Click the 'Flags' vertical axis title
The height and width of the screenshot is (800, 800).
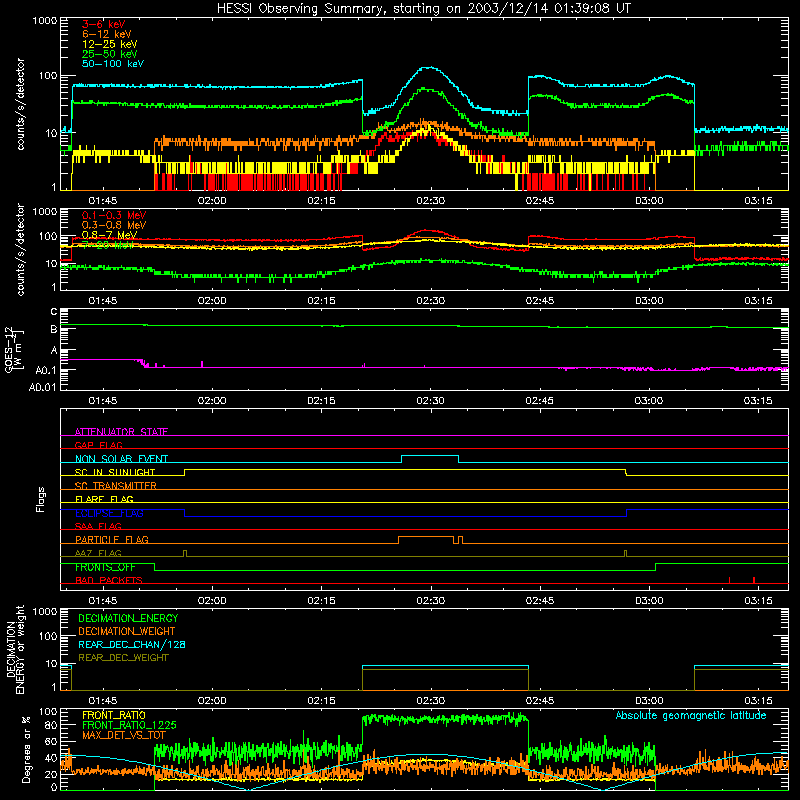41,499
